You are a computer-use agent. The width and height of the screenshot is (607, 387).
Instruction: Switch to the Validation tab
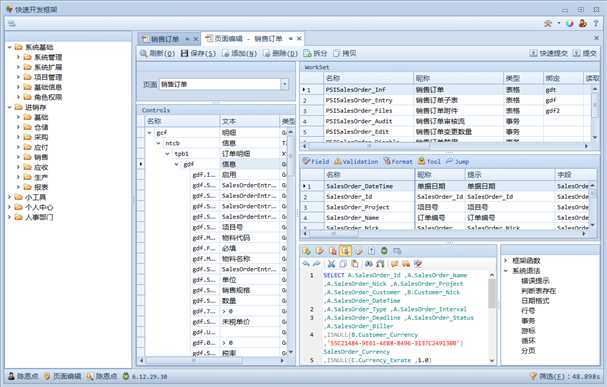(356, 162)
